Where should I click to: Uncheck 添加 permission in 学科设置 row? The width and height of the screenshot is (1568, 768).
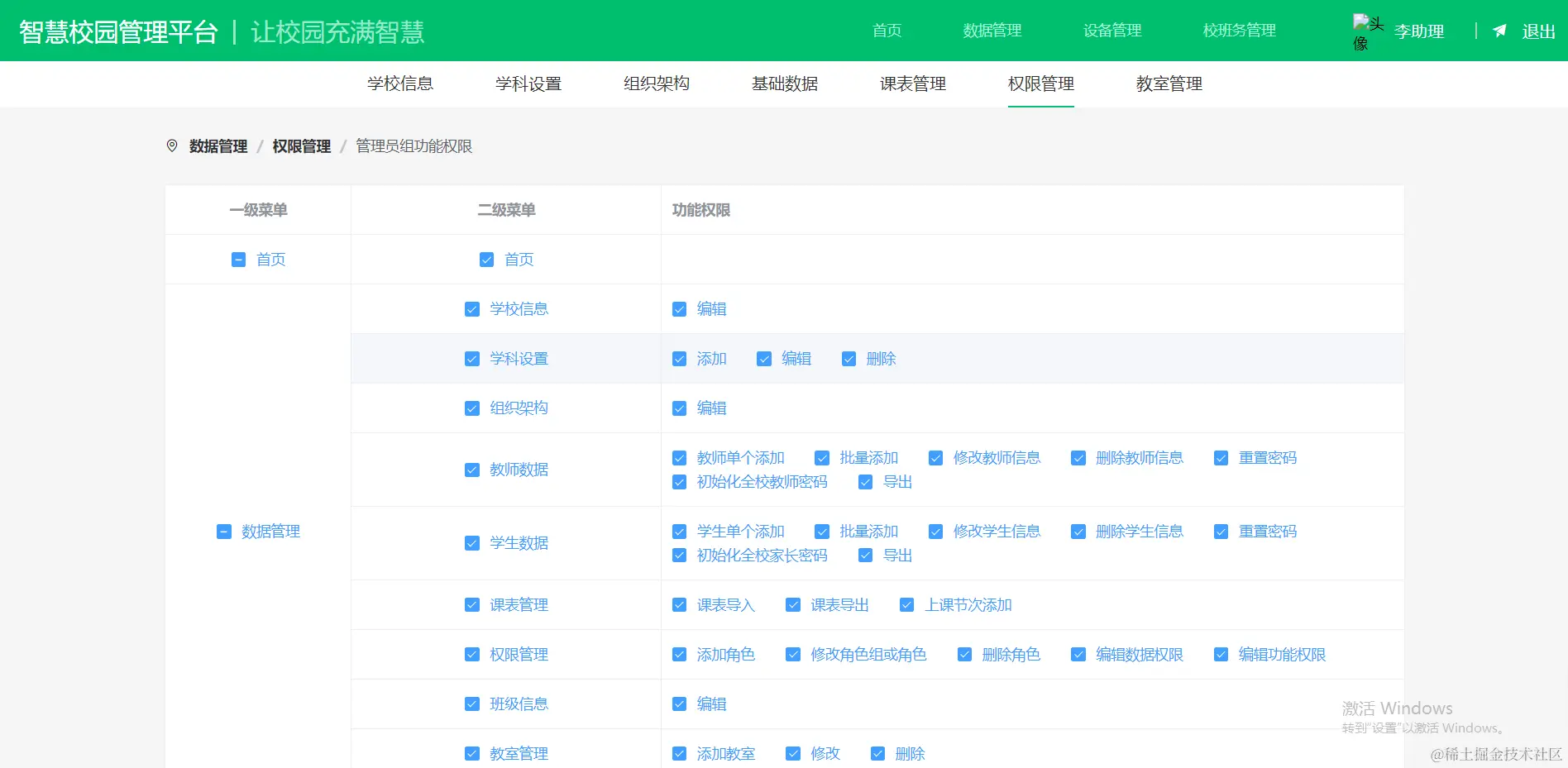tap(679, 359)
